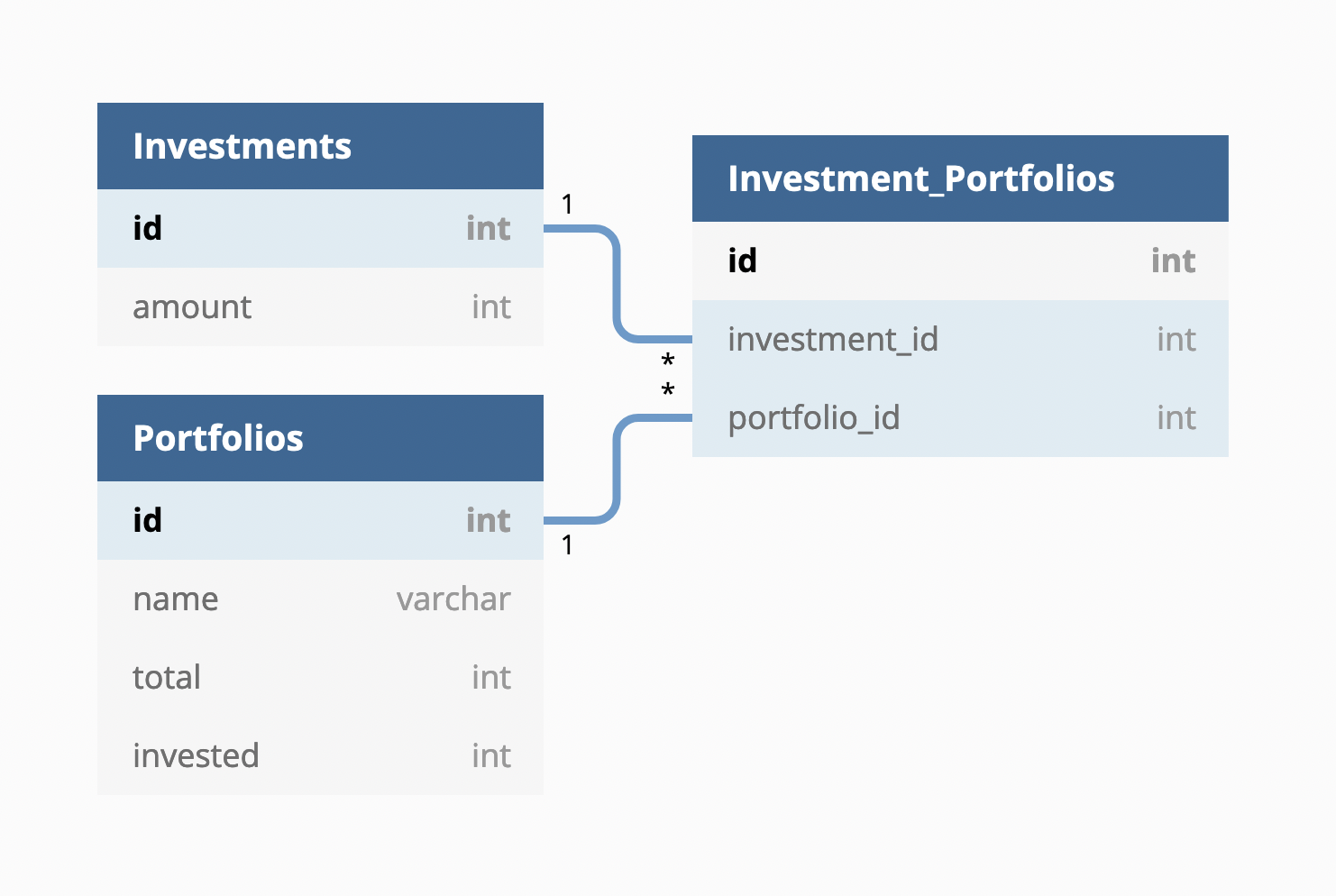The height and width of the screenshot is (896, 1336).
Task: Click the portfolio_id field row
Action: tap(960, 418)
